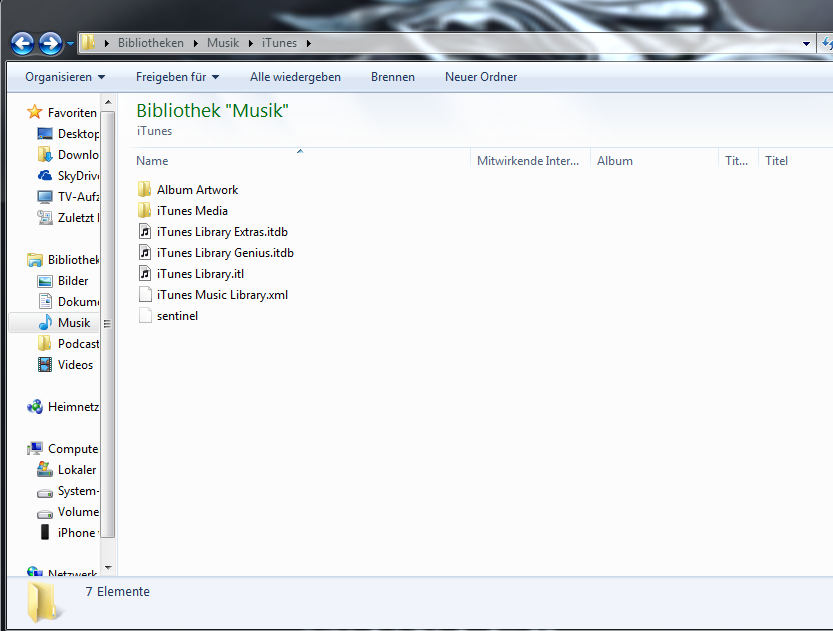Click the iTunes Library Genius.itdb file icon
The width and height of the screenshot is (833, 631).
coord(144,253)
